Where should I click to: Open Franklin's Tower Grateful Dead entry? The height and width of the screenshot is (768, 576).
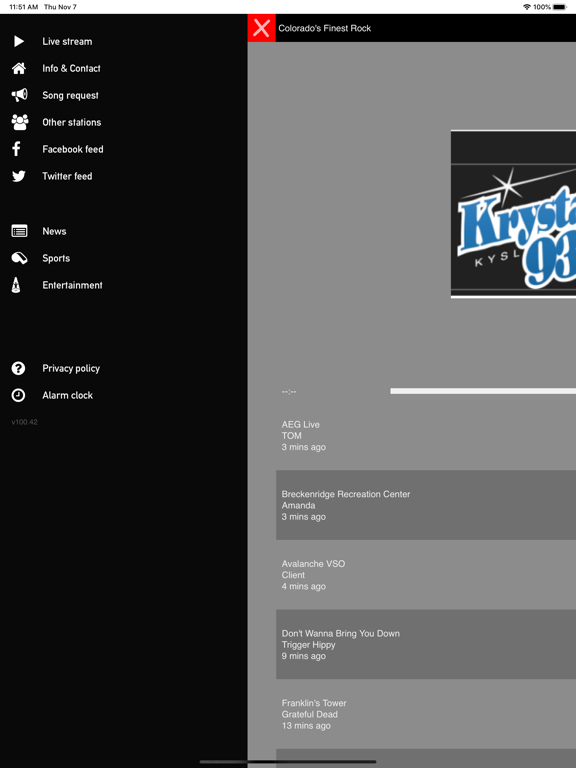(x=426, y=714)
